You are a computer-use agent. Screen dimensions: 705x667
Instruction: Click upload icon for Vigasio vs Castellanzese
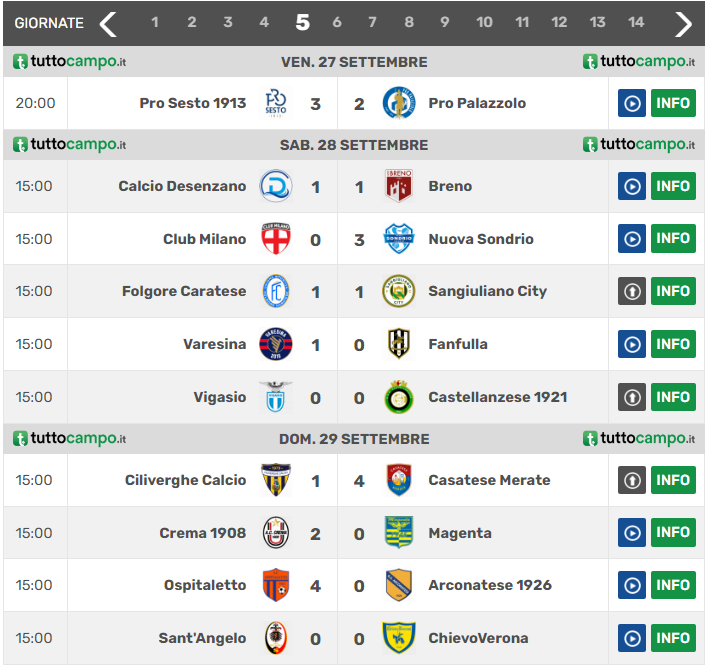click(x=632, y=397)
